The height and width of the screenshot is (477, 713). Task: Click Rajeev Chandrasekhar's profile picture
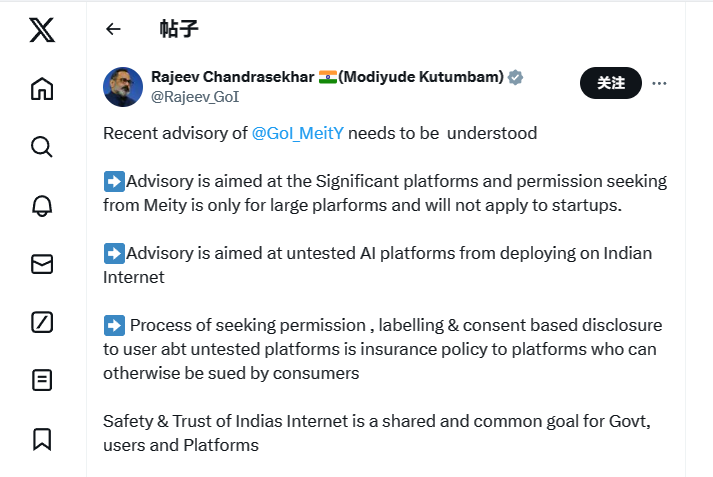click(x=123, y=87)
